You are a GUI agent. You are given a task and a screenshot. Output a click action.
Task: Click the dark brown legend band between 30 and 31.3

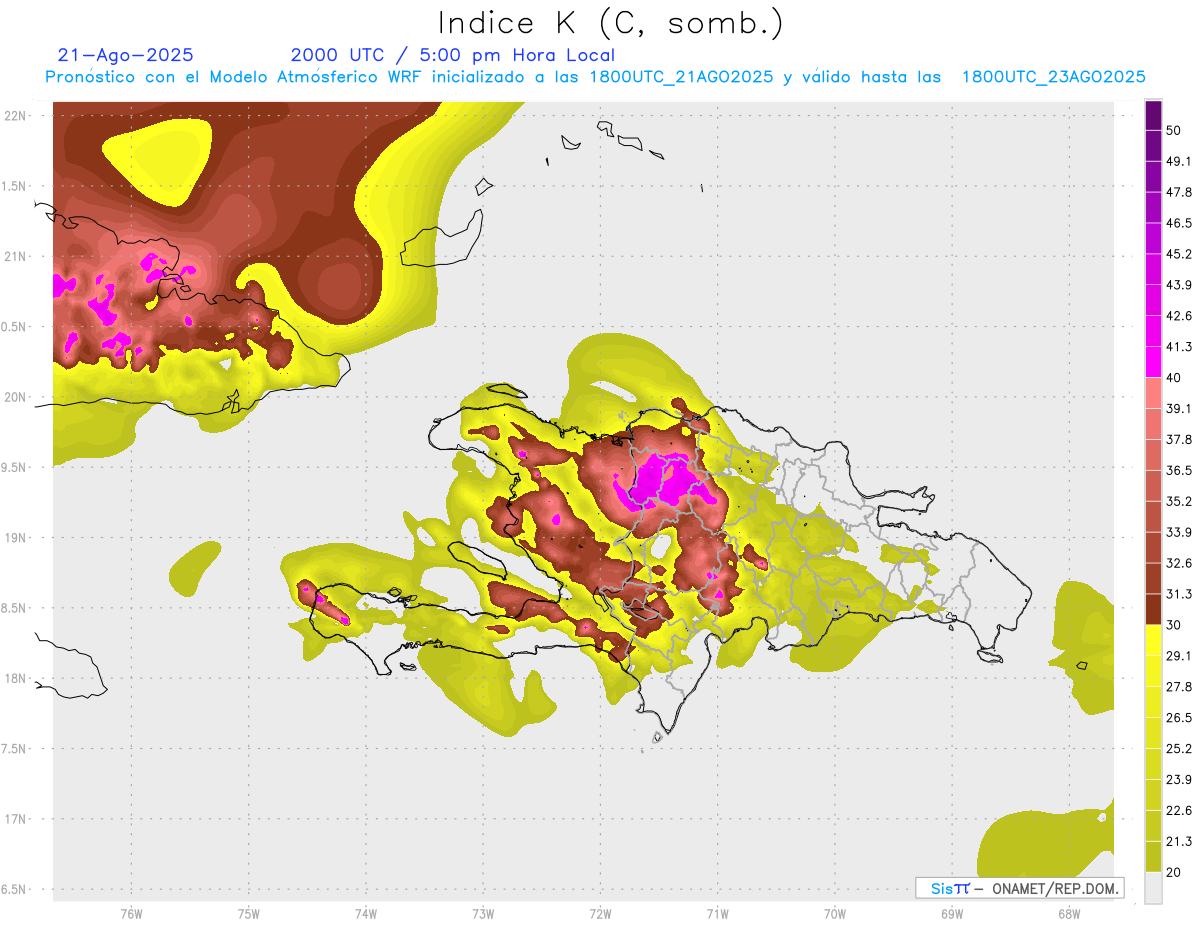[1154, 609]
